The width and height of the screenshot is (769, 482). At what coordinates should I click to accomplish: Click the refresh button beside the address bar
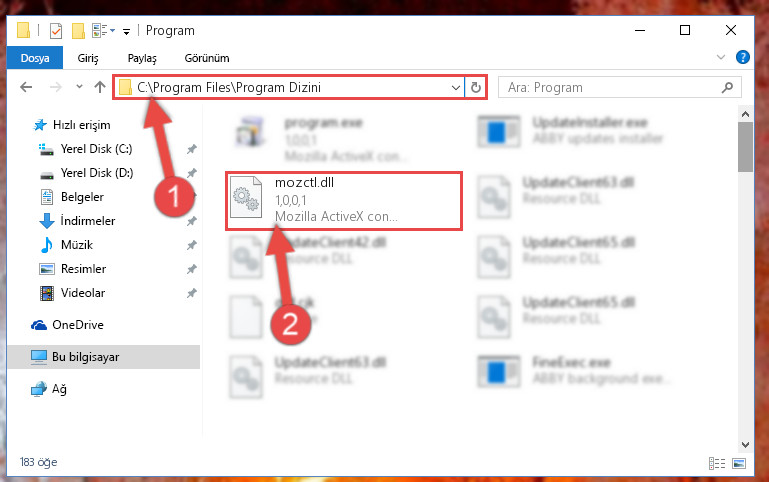(476, 87)
